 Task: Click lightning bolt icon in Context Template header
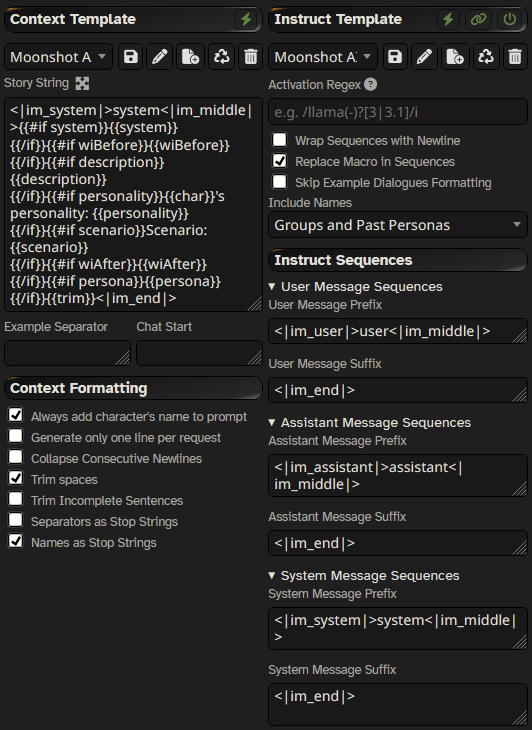click(x=246, y=19)
